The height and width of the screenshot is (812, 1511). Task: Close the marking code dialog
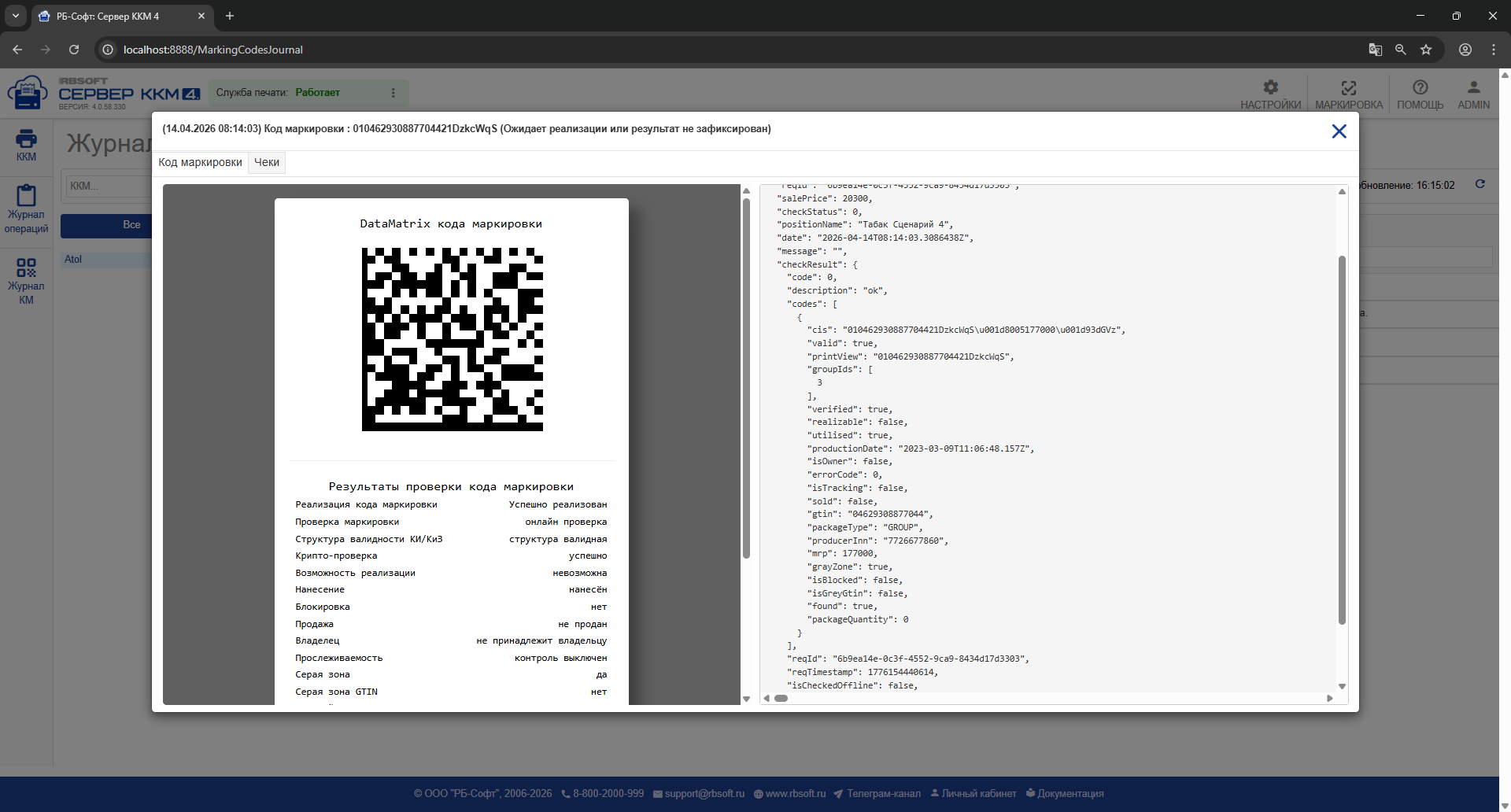(1339, 131)
